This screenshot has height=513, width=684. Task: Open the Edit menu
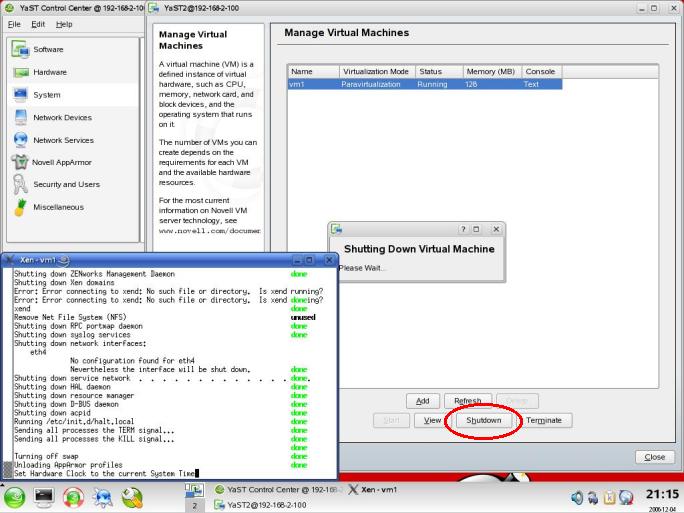point(38,24)
